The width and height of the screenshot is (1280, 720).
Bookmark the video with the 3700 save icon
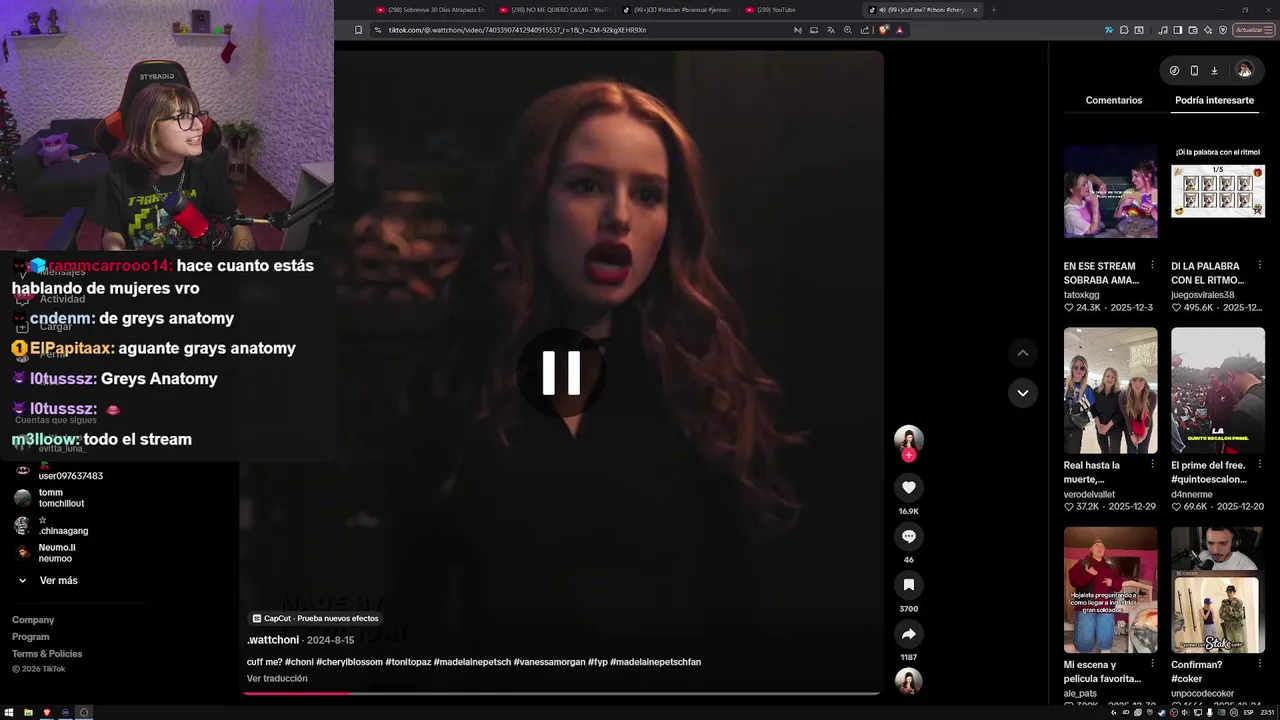click(x=908, y=585)
